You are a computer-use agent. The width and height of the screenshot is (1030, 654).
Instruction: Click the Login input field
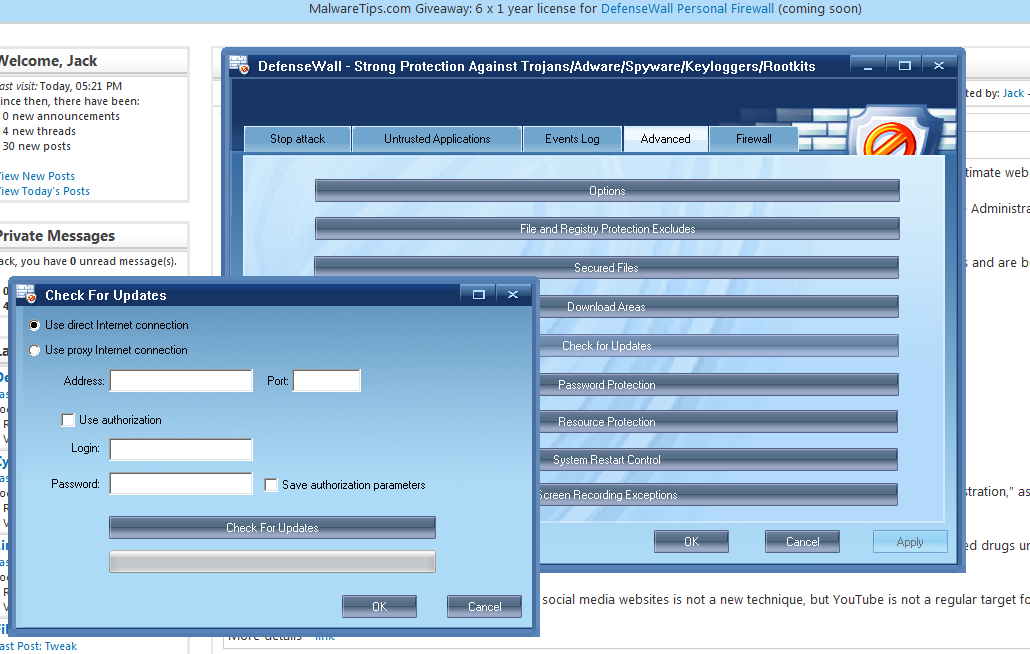pyautogui.click(x=181, y=449)
